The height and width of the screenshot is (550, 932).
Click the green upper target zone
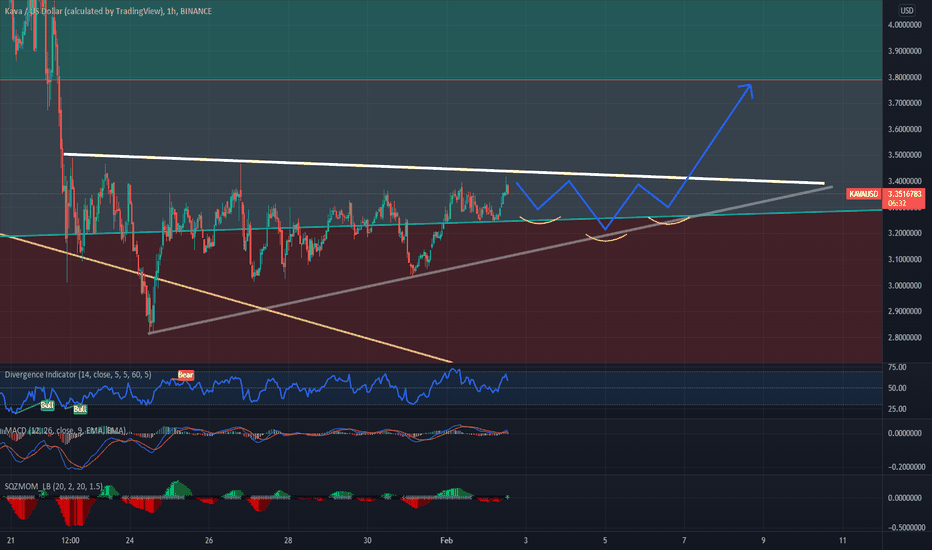441,39
